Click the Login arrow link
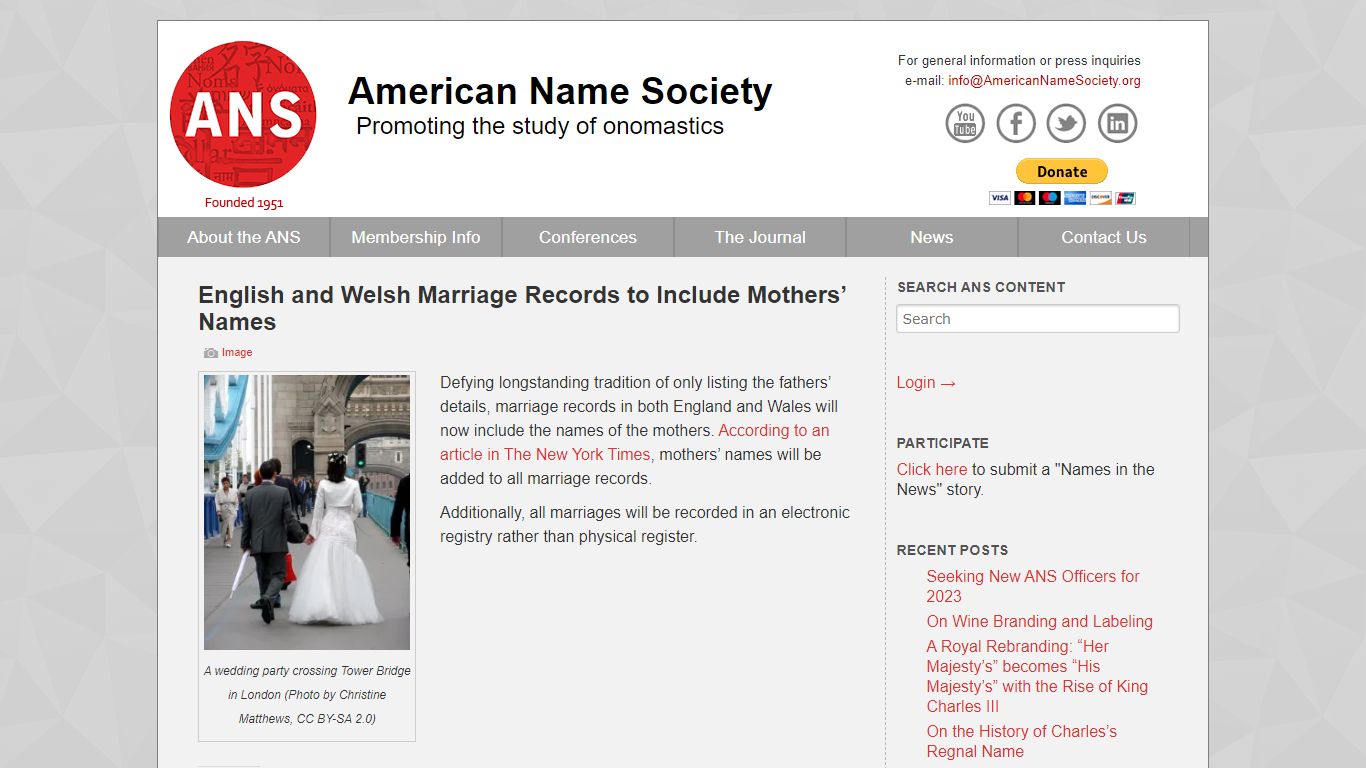The height and width of the screenshot is (768, 1366). click(926, 382)
